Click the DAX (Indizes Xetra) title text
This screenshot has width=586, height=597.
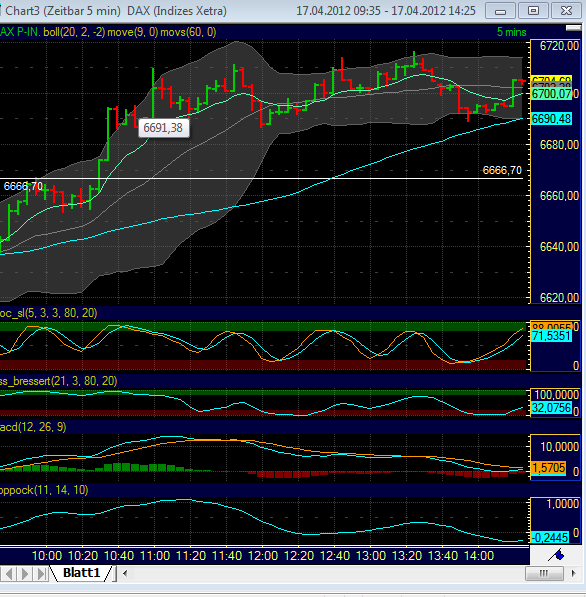(177, 11)
